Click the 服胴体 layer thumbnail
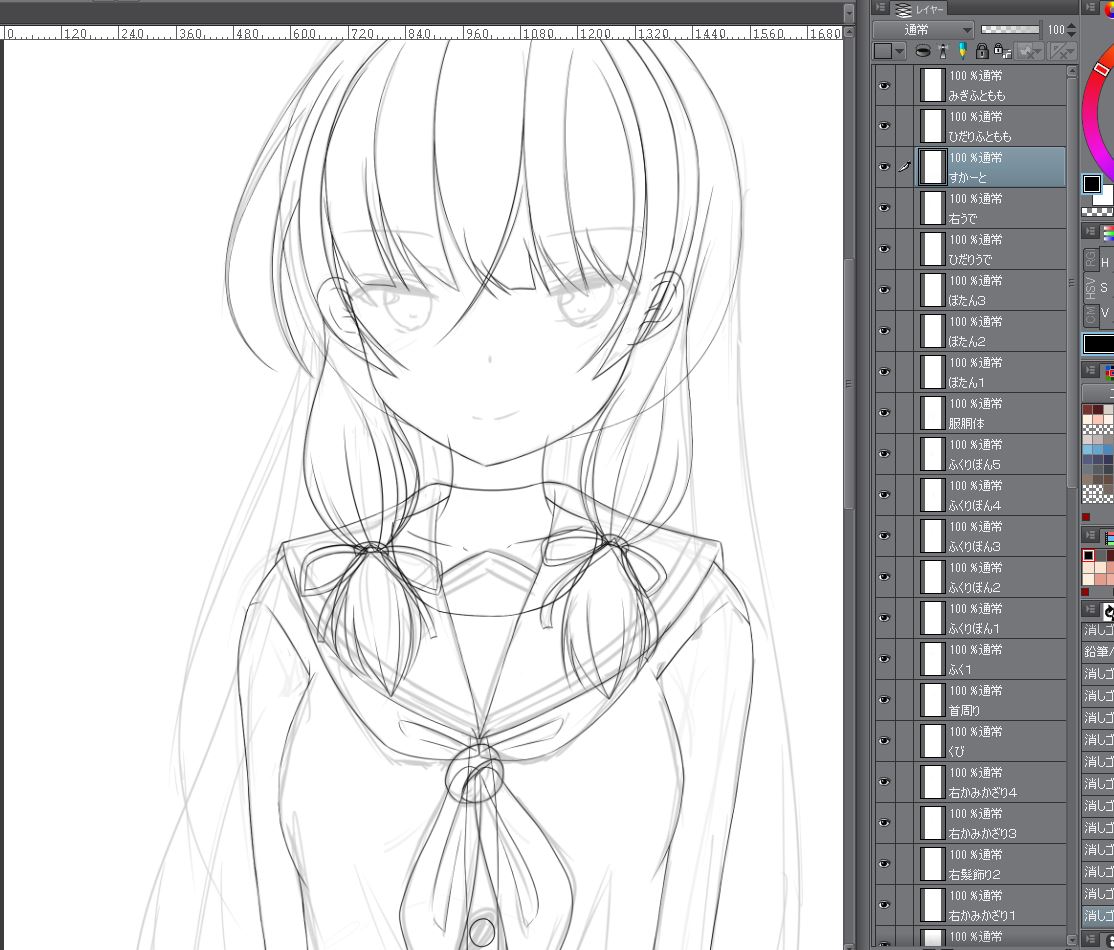 (x=932, y=413)
